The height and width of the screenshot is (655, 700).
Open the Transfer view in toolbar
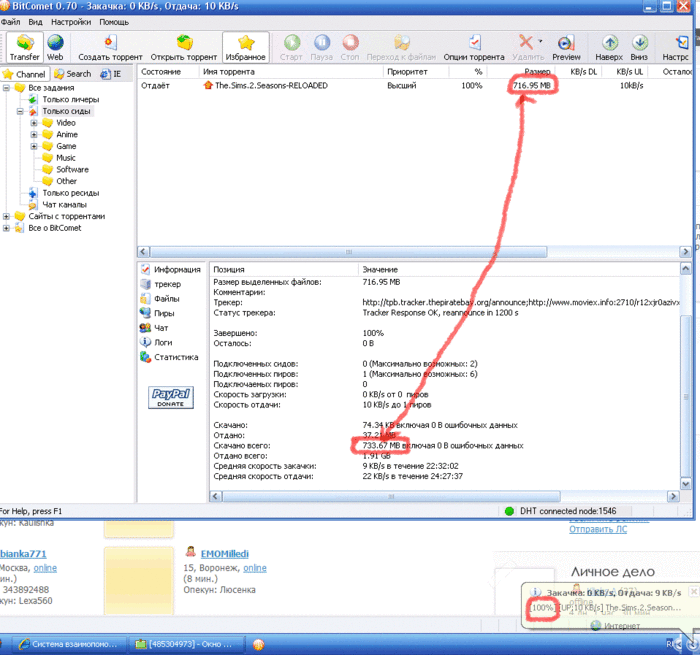pos(25,47)
